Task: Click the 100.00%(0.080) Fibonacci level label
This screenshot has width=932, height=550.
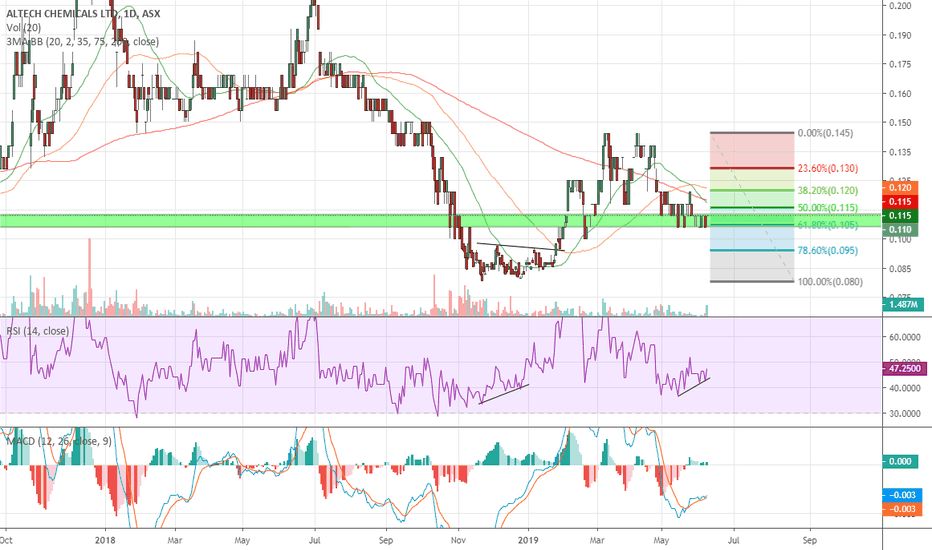Action: [830, 281]
